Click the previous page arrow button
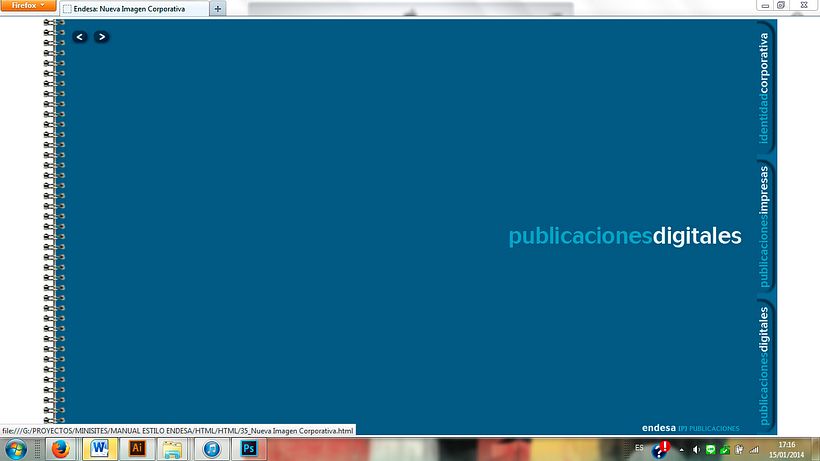Image resolution: width=820 pixels, height=461 pixels. (80, 37)
